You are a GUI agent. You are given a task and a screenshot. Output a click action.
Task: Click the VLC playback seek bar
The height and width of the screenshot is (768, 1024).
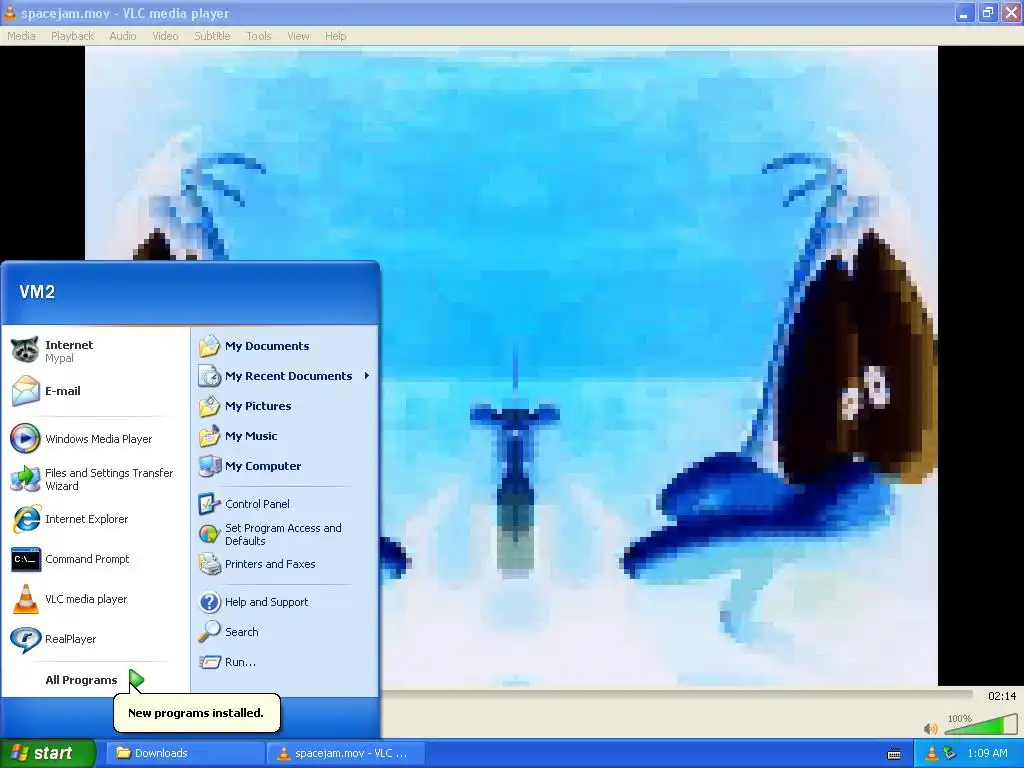click(x=677, y=694)
